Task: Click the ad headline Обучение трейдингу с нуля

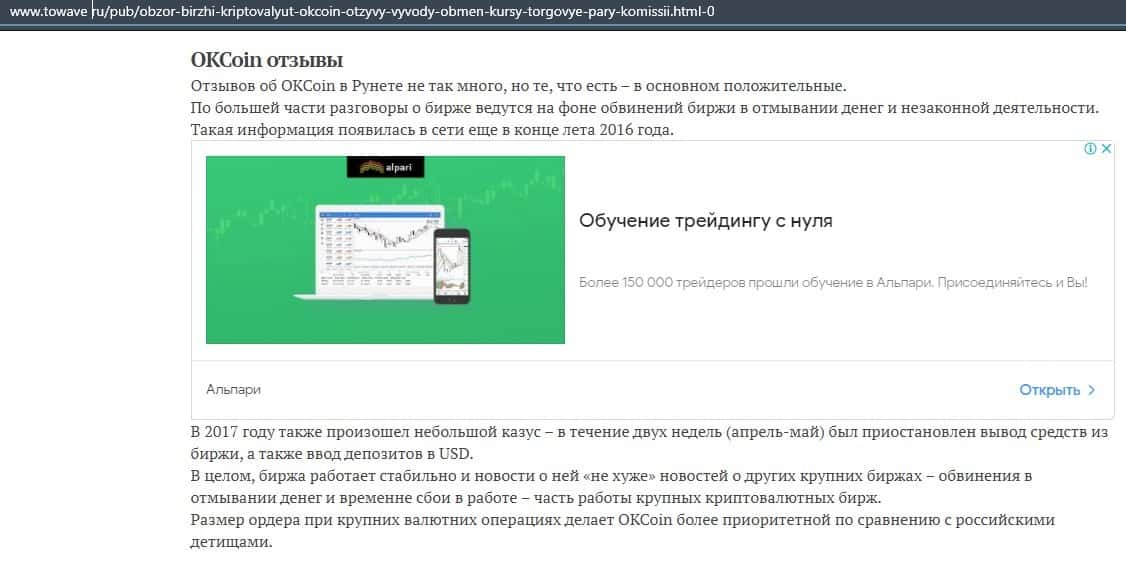Action: point(706,221)
